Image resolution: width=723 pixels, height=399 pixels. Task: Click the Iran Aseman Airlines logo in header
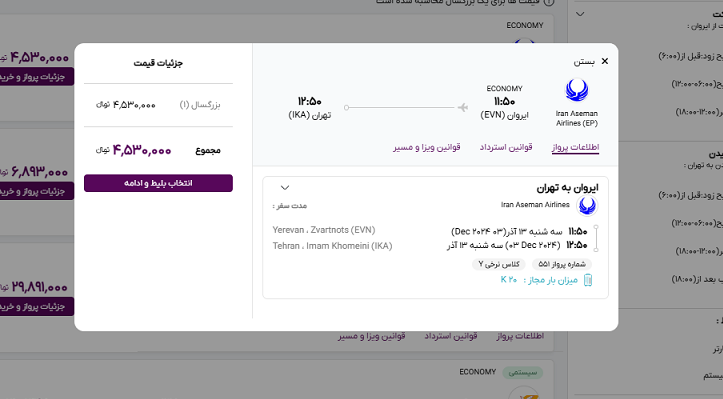pyautogui.click(x=576, y=90)
